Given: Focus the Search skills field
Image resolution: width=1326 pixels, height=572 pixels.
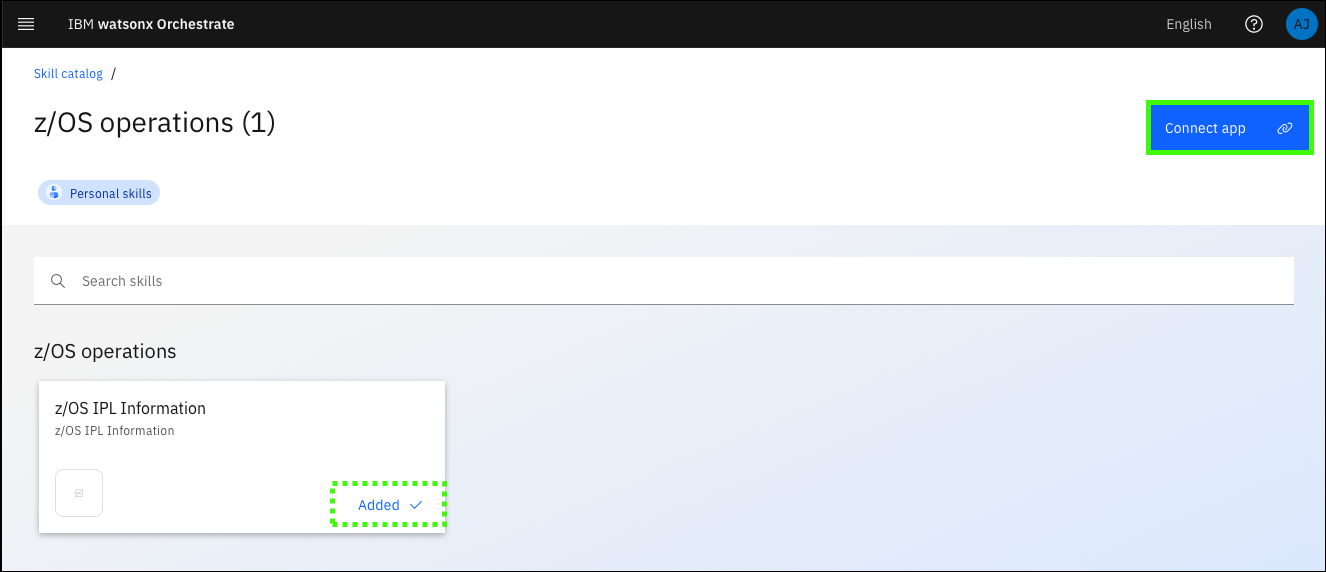Looking at the screenshot, I should coord(664,281).
